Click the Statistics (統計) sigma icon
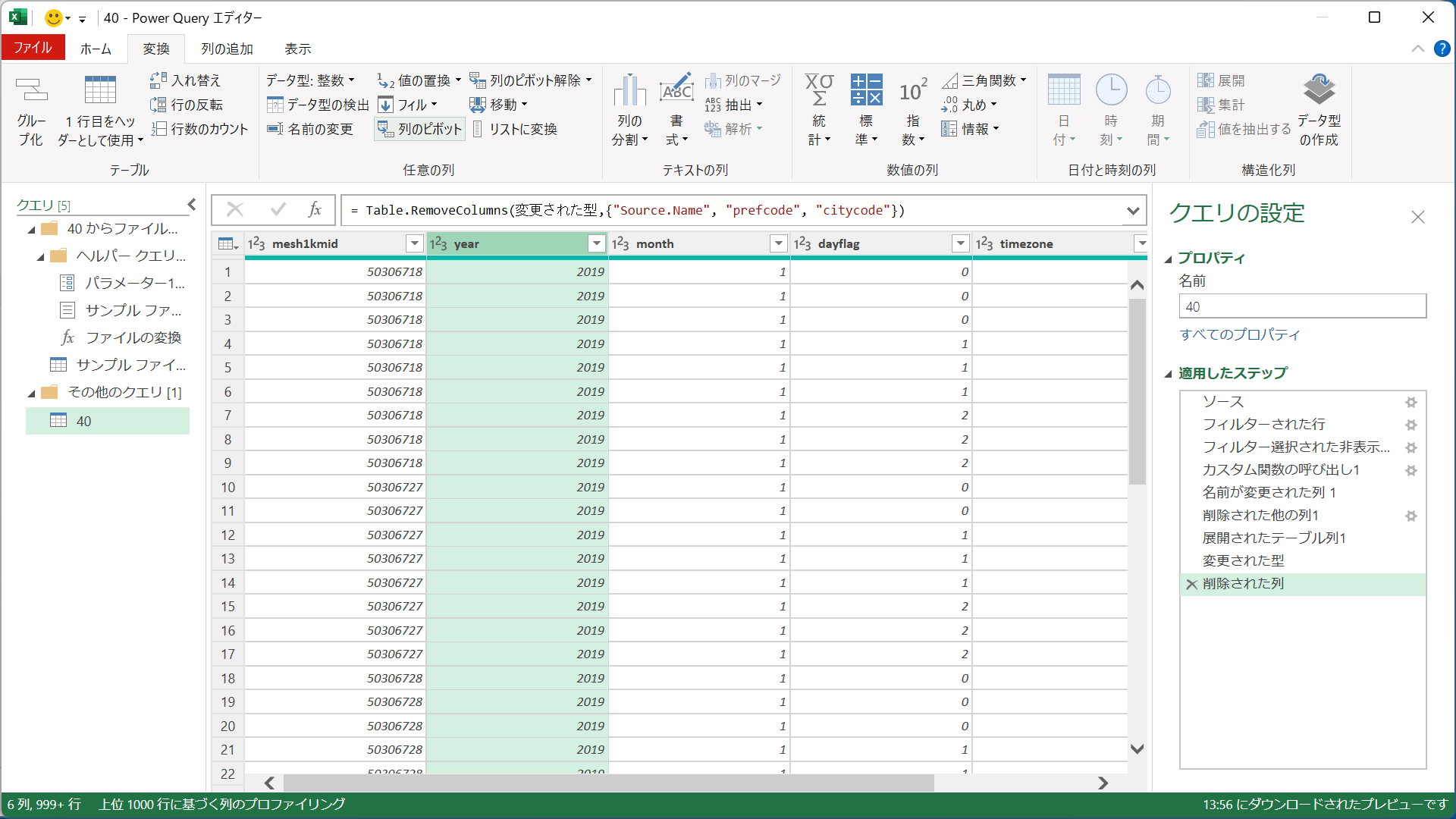Image resolution: width=1456 pixels, height=819 pixels. tap(818, 91)
